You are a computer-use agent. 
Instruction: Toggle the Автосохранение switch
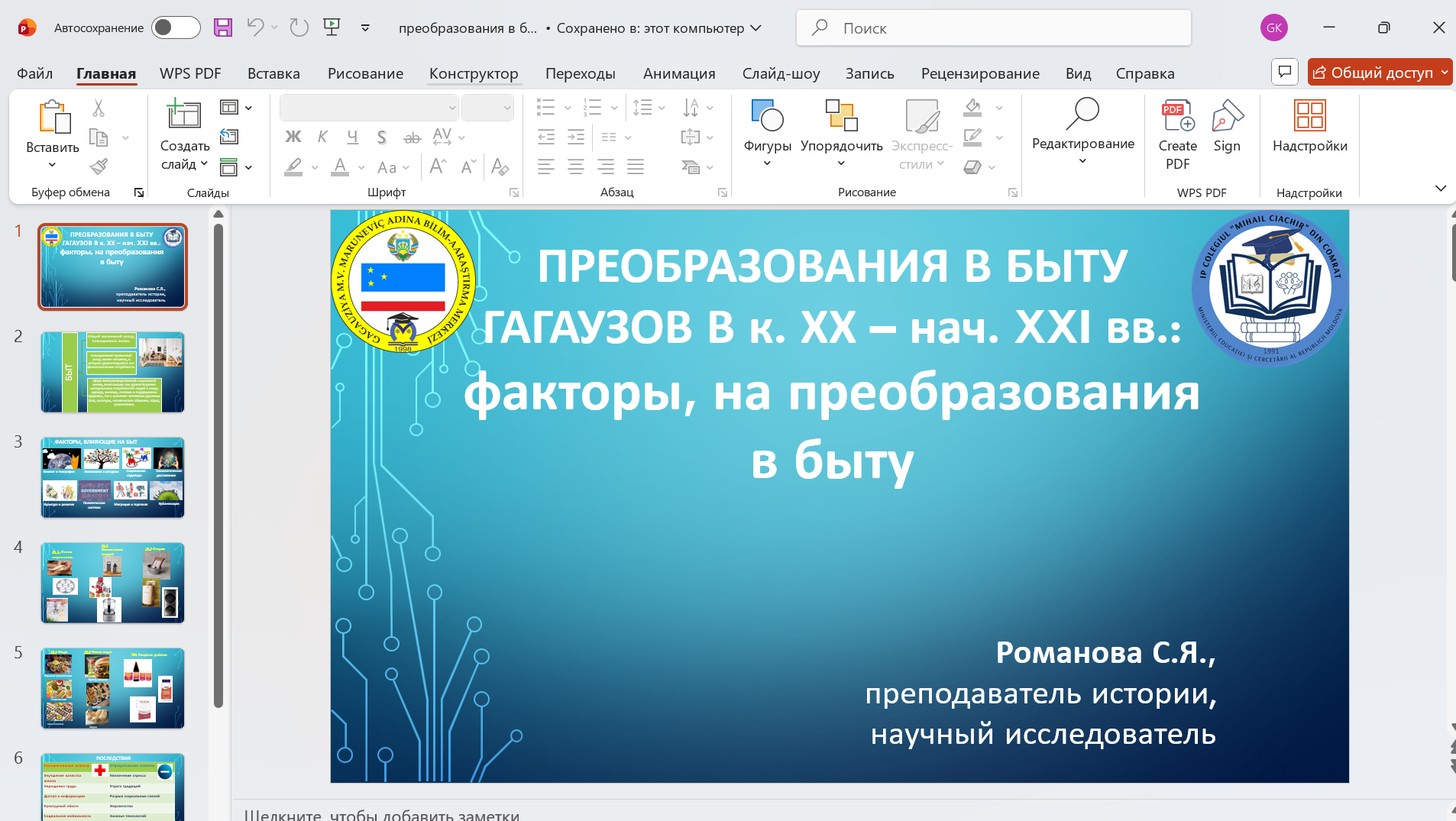175,28
